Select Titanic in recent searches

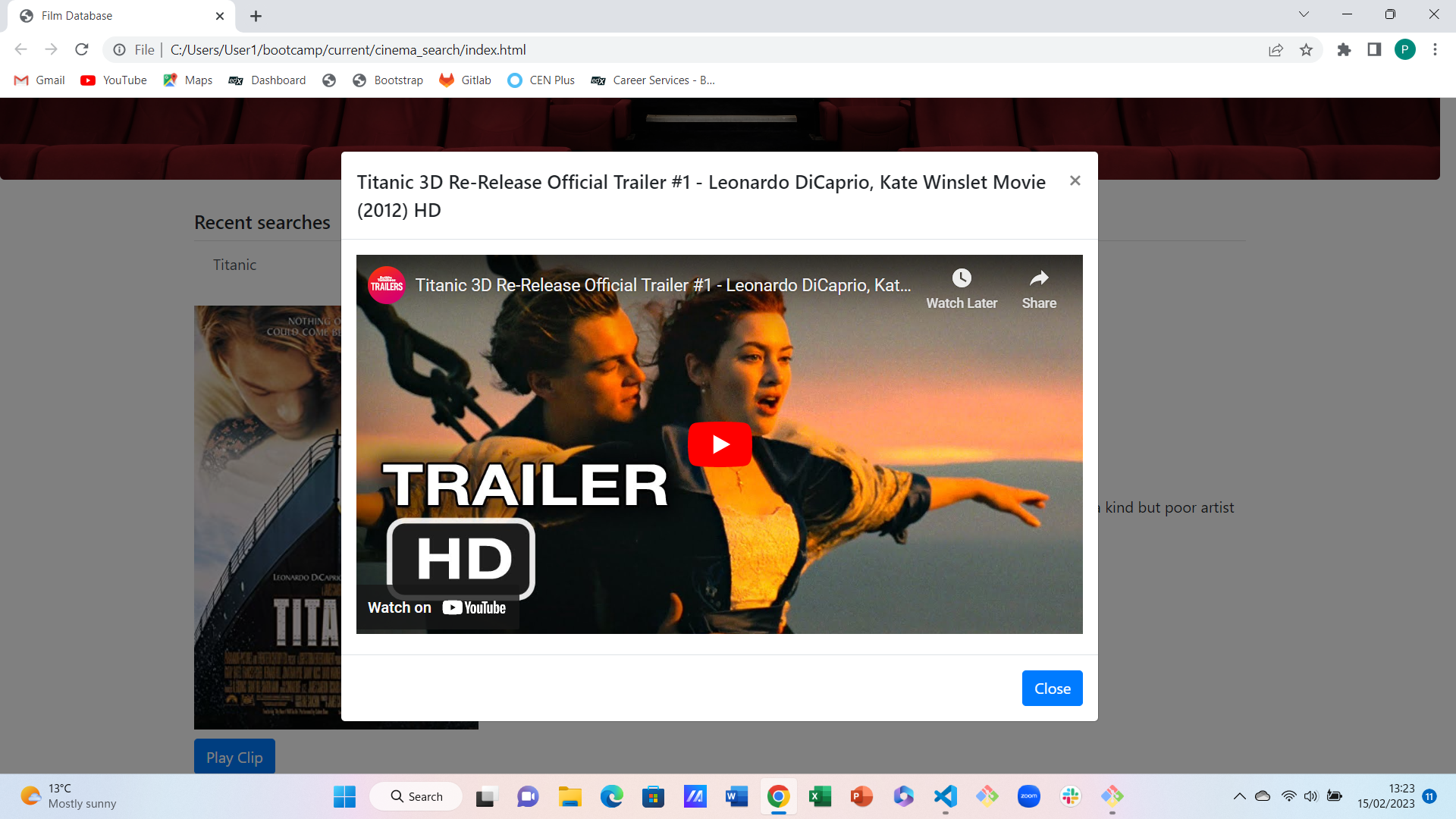(234, 265)
